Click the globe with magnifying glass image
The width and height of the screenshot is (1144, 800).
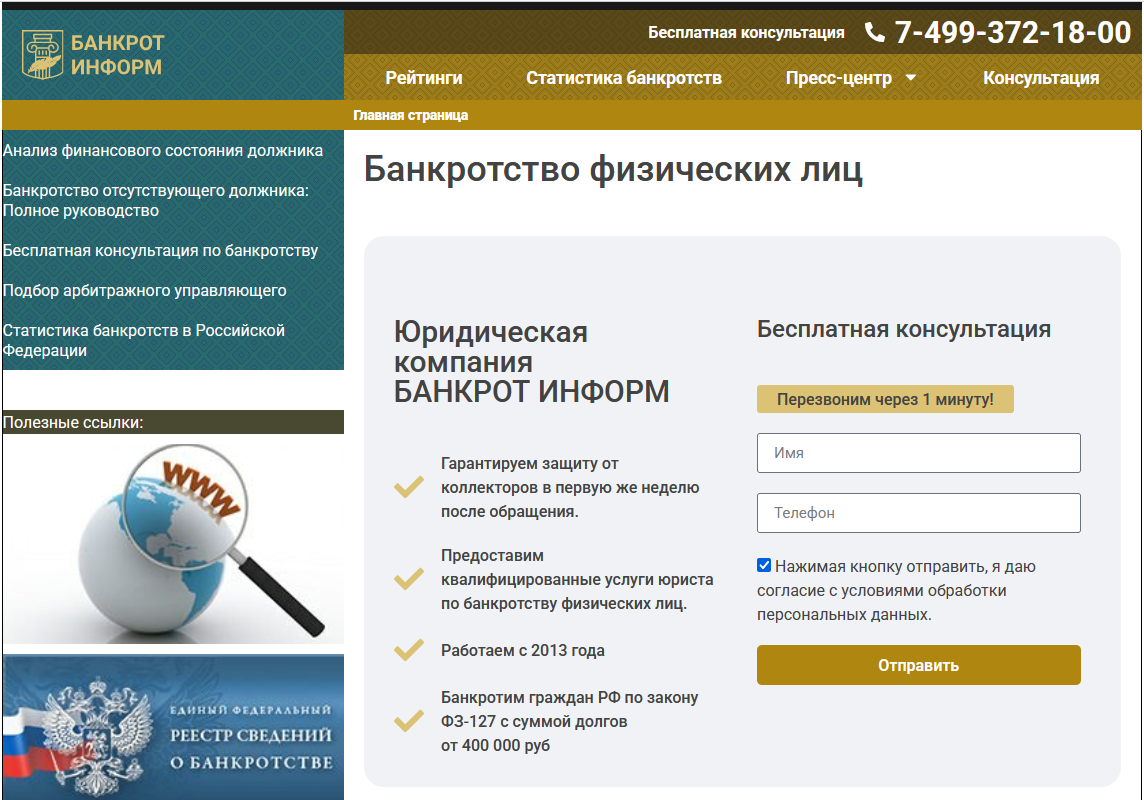(x=173, y=539)
